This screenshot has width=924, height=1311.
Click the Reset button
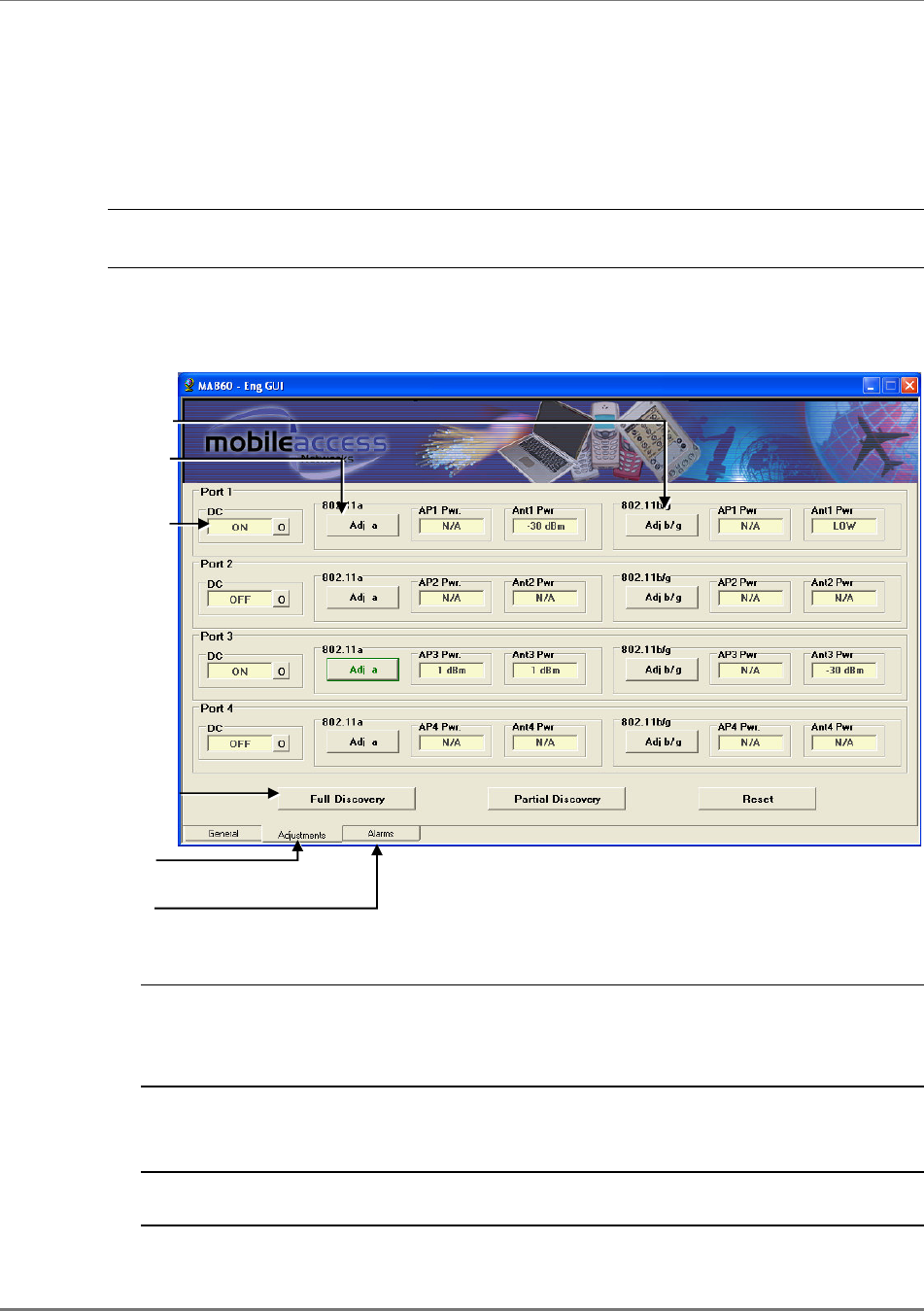click(x=757, y=799)
